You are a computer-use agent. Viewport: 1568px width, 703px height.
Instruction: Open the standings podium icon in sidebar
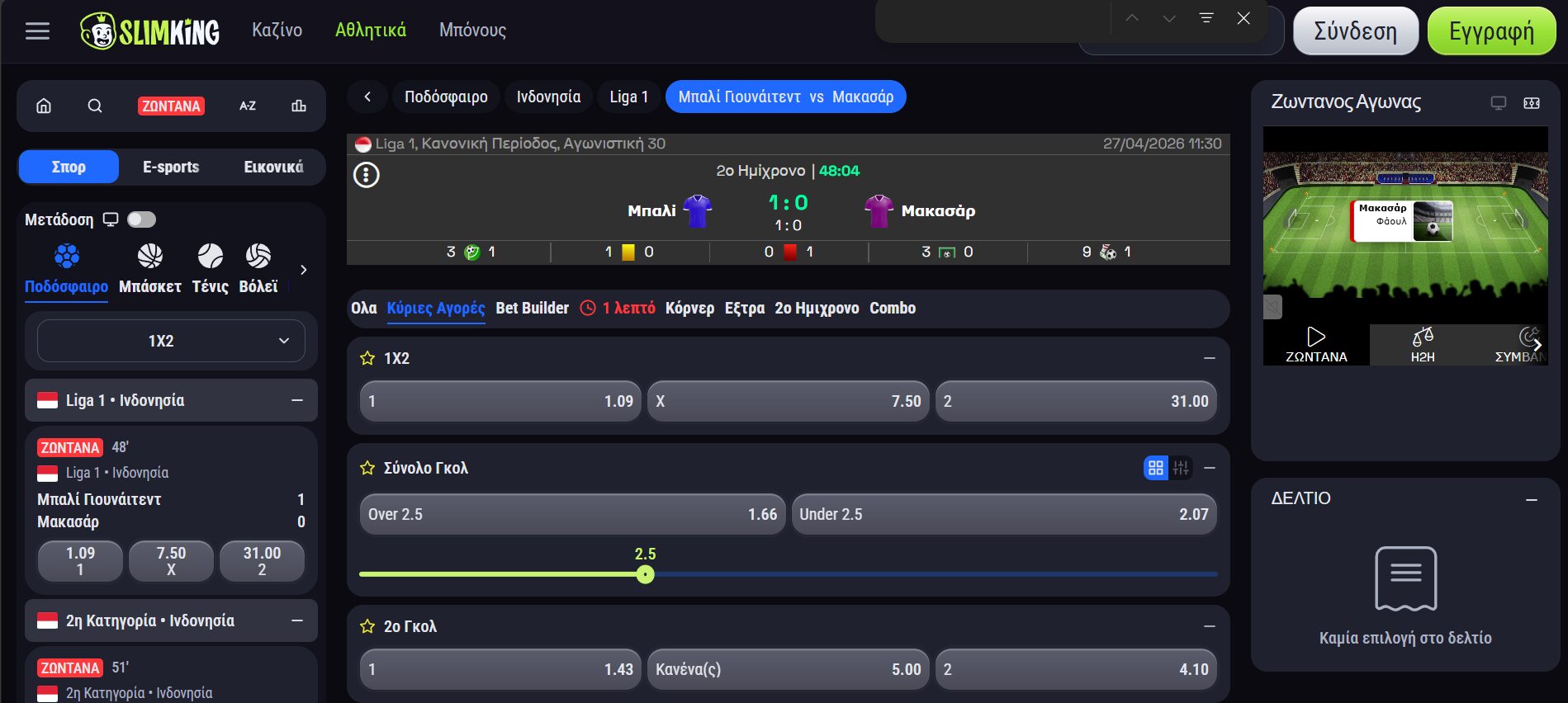[x=299, y=106]
